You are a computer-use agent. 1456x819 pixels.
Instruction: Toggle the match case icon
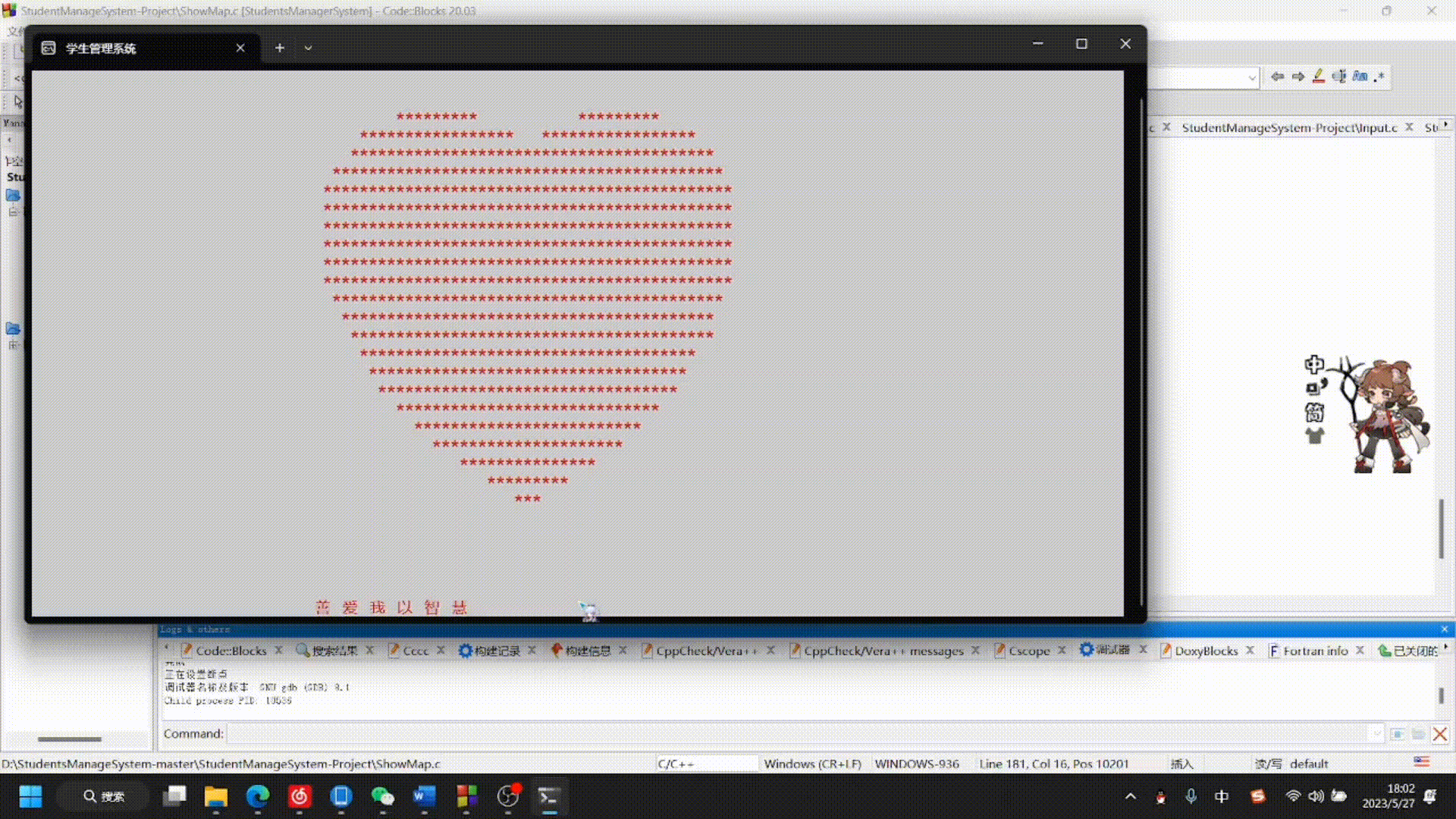tap(1360, 77)
